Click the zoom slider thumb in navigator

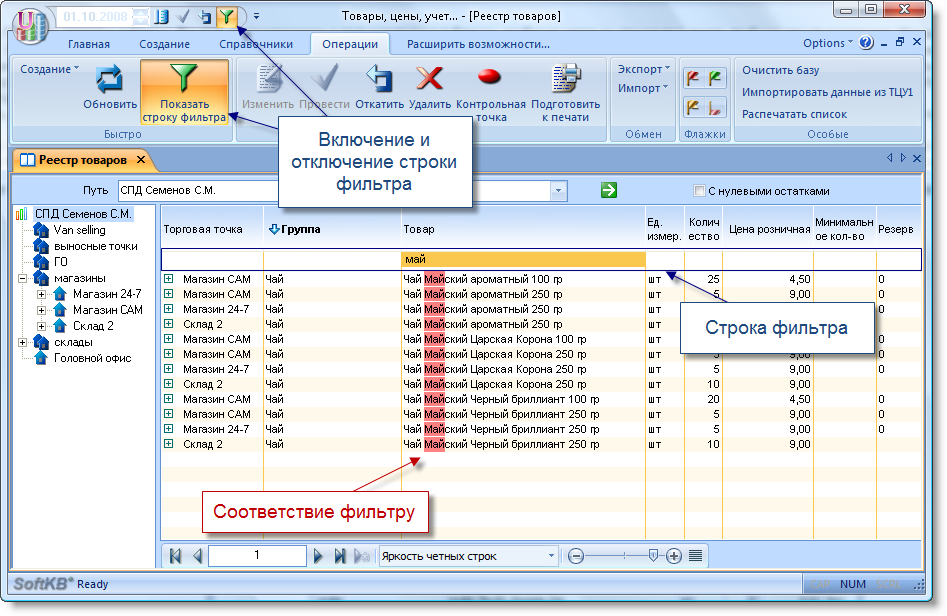point(653,554)
